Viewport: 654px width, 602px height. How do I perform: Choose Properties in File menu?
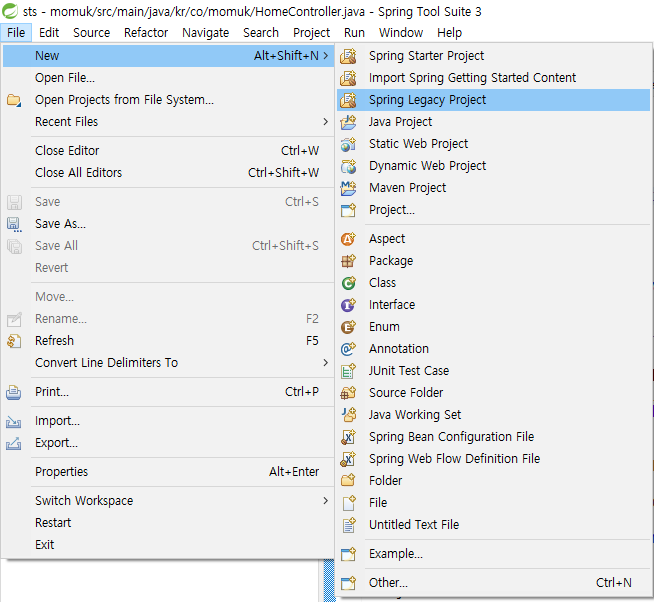169,472
